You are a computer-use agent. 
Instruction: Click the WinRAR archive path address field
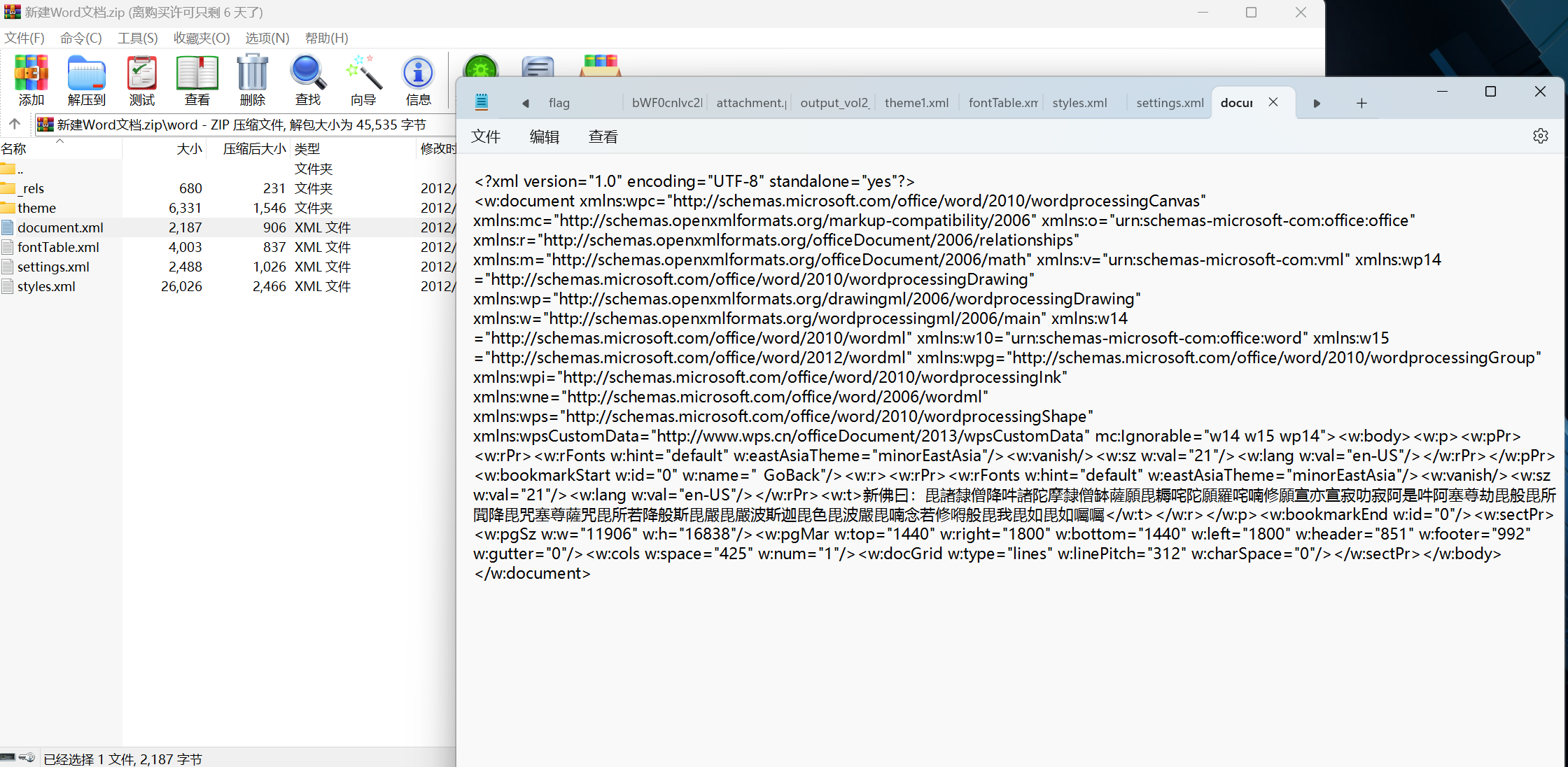pos(245,125)
